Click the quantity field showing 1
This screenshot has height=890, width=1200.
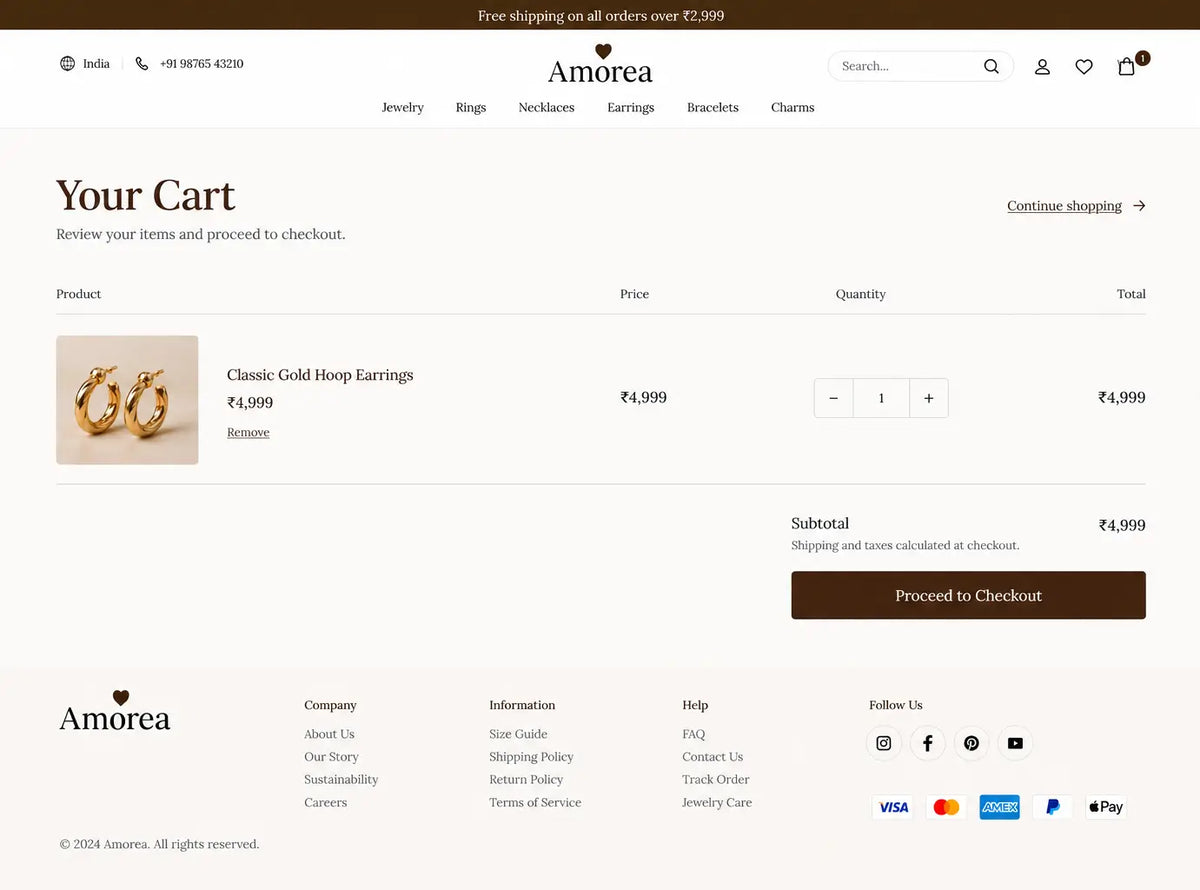[881, 398]
